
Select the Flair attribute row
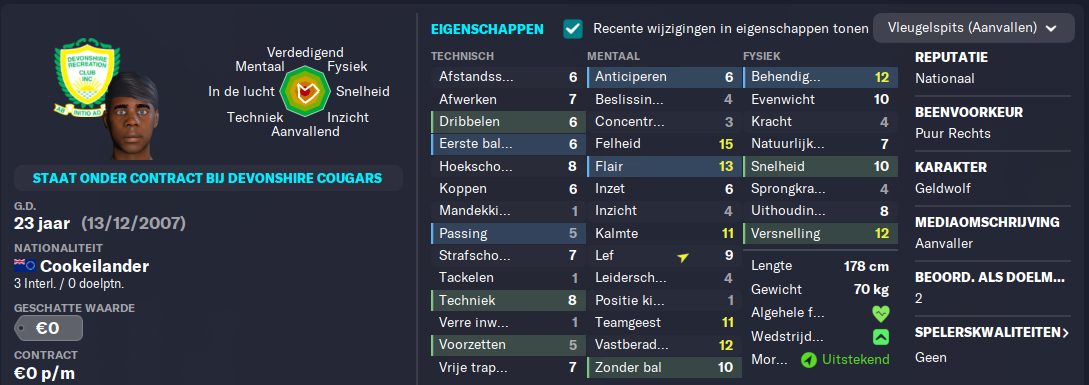click(x=663, y=166)
